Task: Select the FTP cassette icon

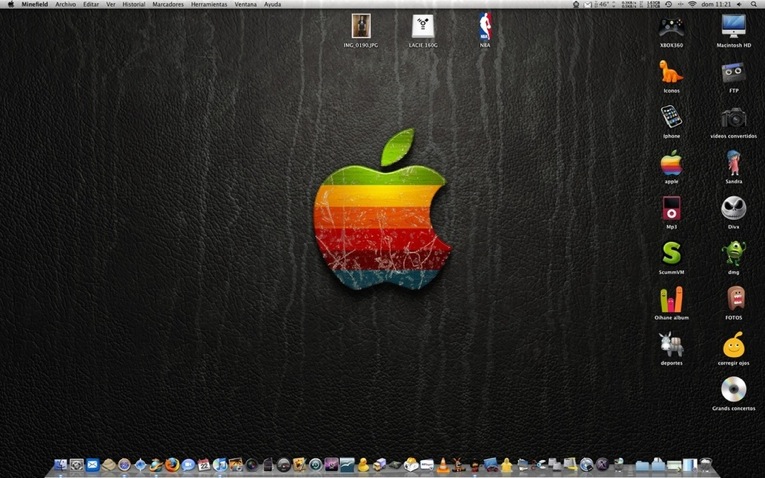Action: click(x=733, y=72)
